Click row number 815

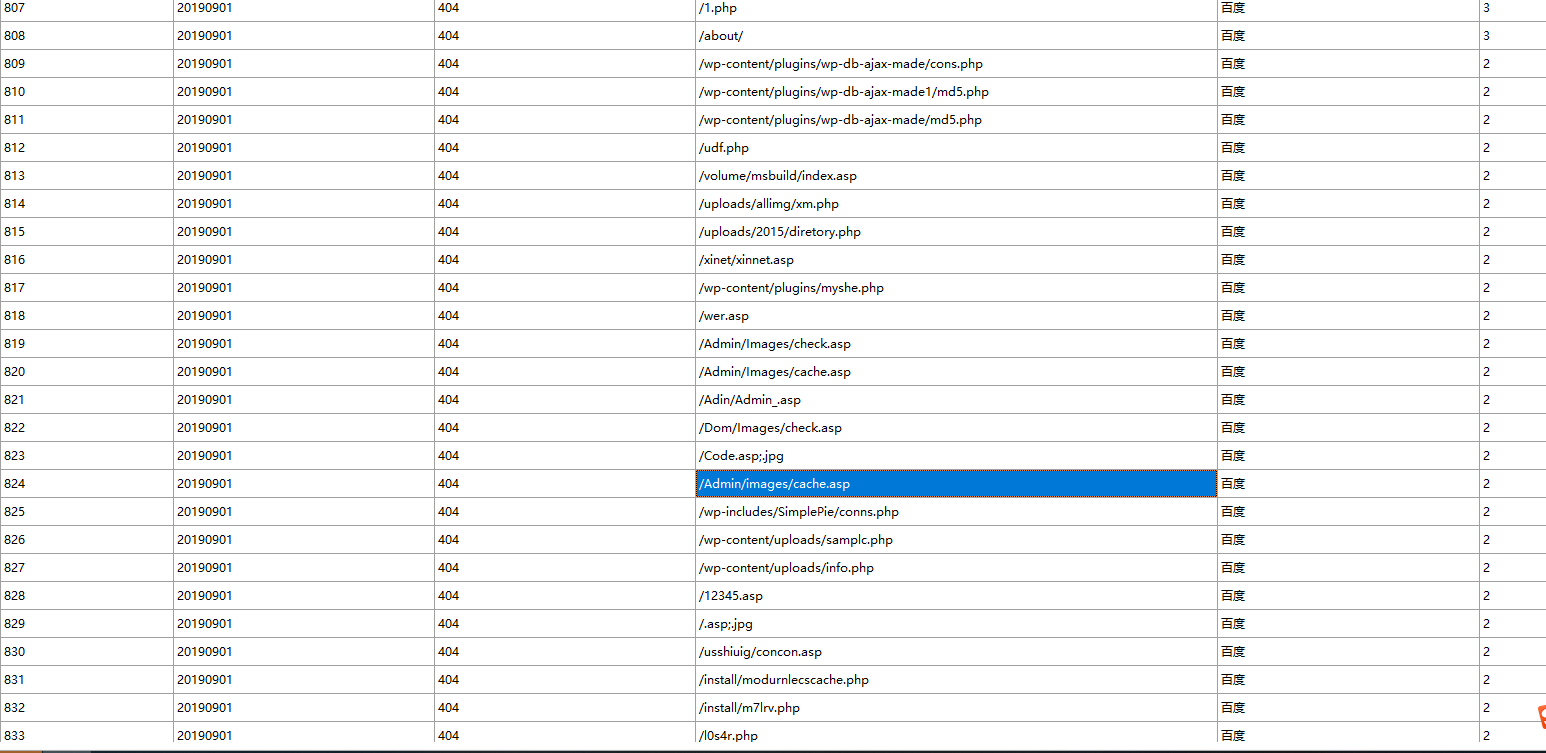point(86,232)
